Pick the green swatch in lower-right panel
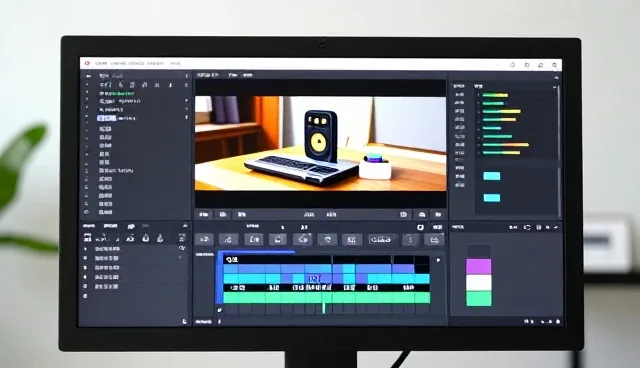Image resolution: width=640 pixels, height=368 pixels. pyautogui.click(x=479, y=298)
